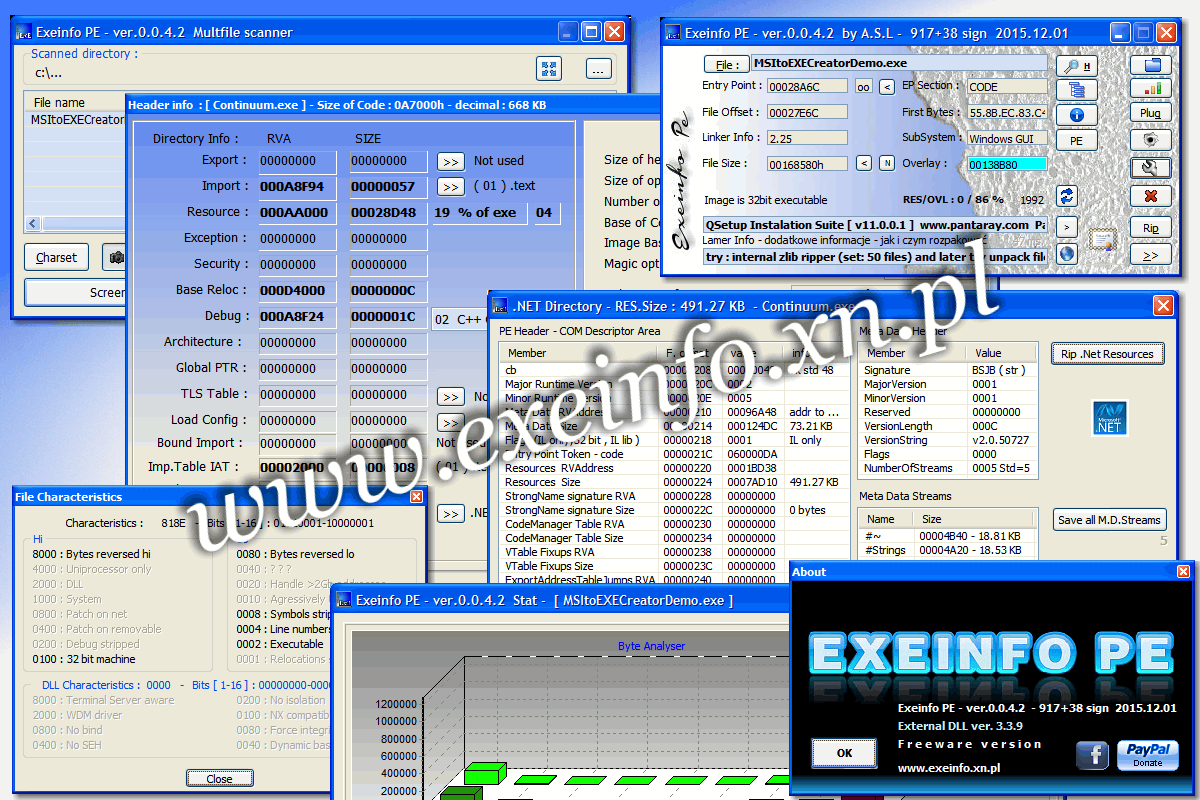This screenshot has height=800, width=1200.
Task: Click the >> button in the Export row
Action: (451, 161)
